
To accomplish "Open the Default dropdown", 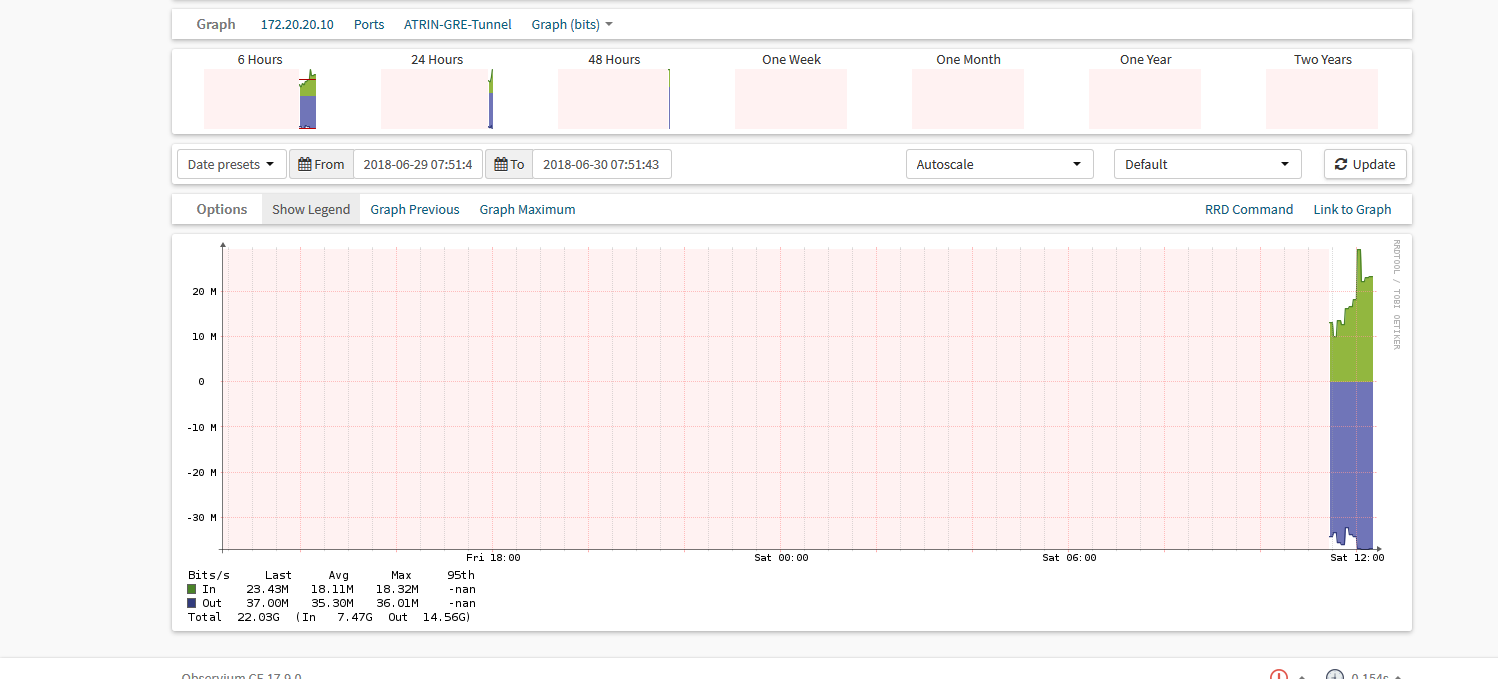I will coord(1208,164).
